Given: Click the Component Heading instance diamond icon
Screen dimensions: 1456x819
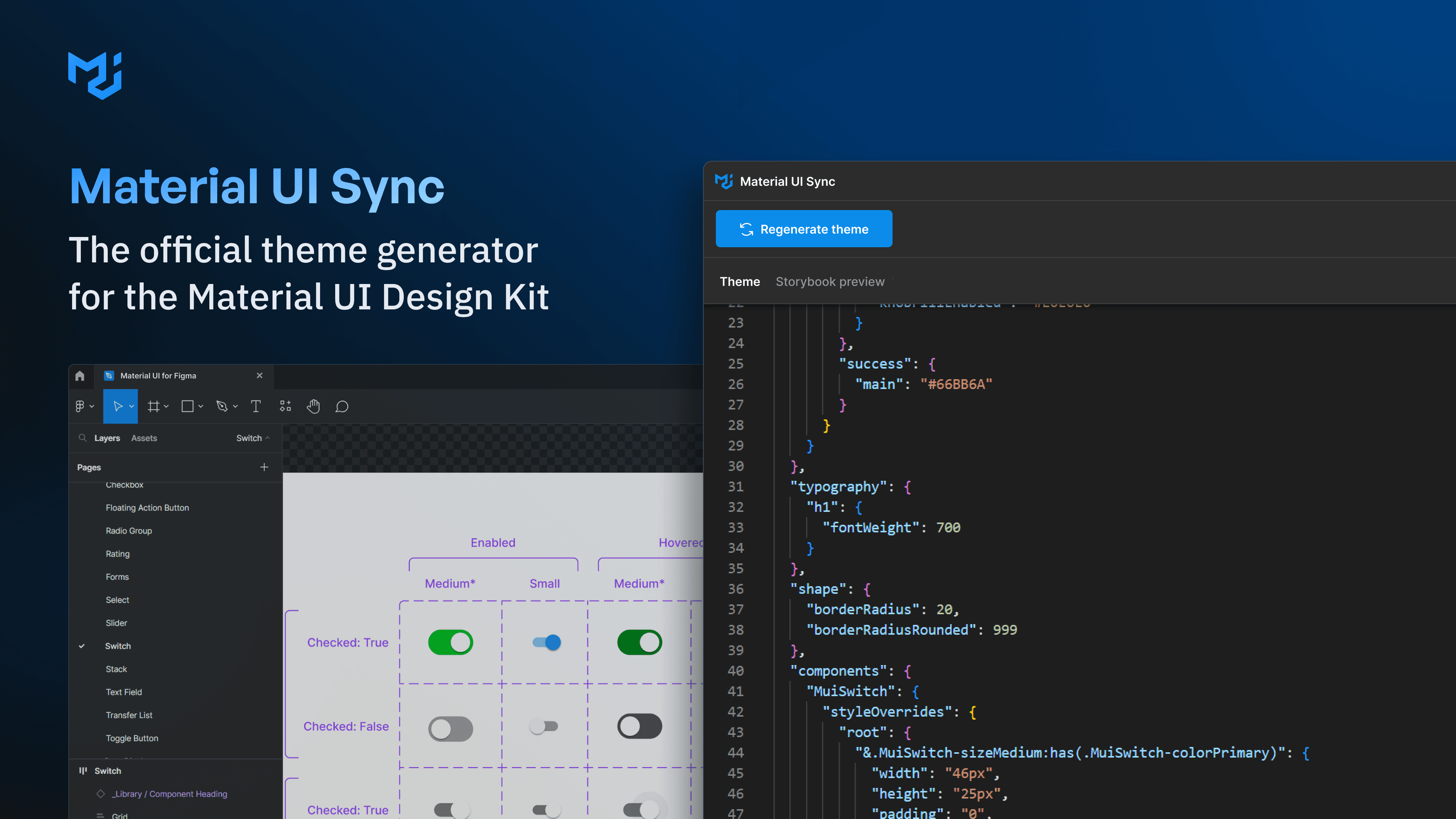Looking at the screenshot, I should [x=100, y=794].
